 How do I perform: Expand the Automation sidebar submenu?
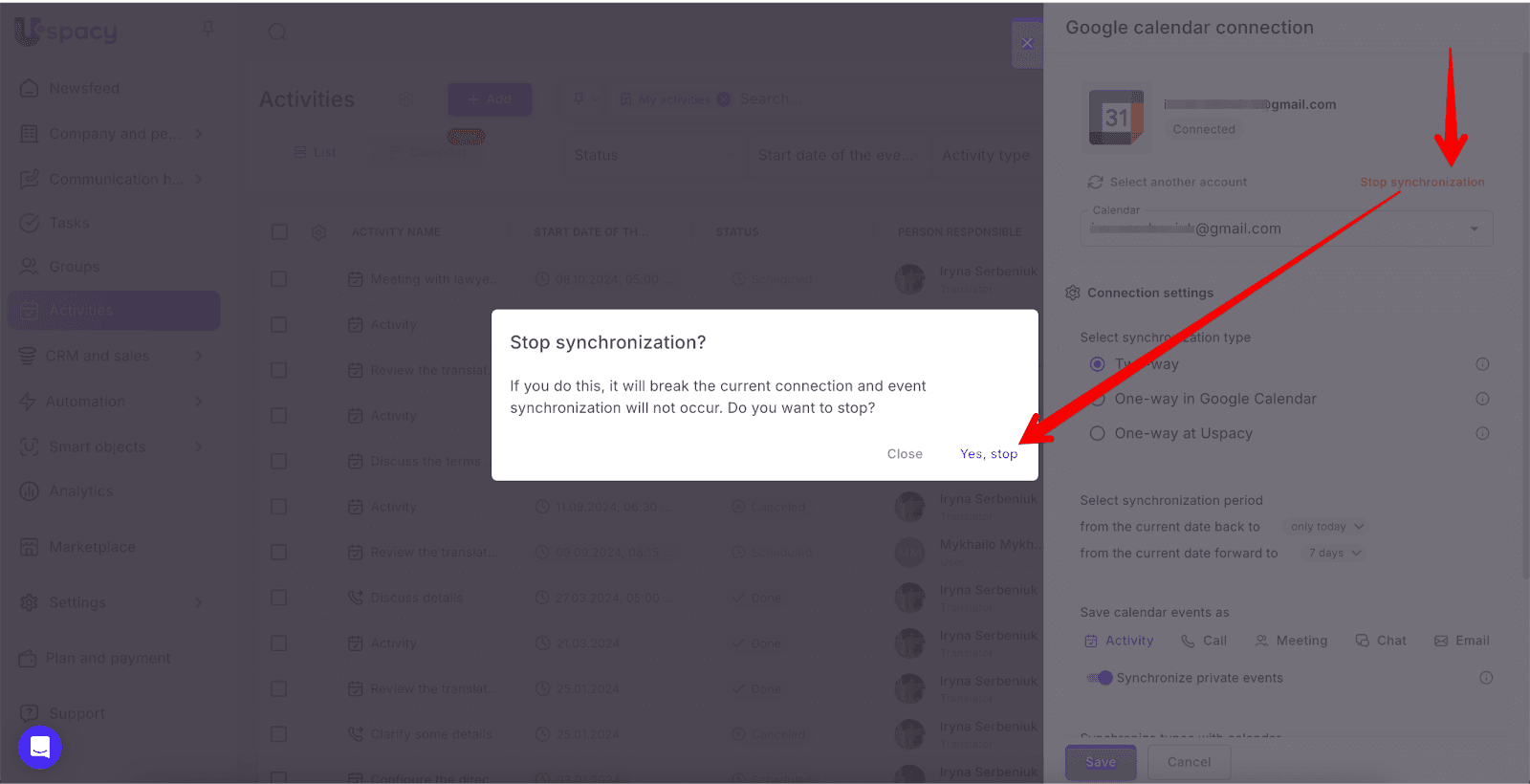coord(199,402)
